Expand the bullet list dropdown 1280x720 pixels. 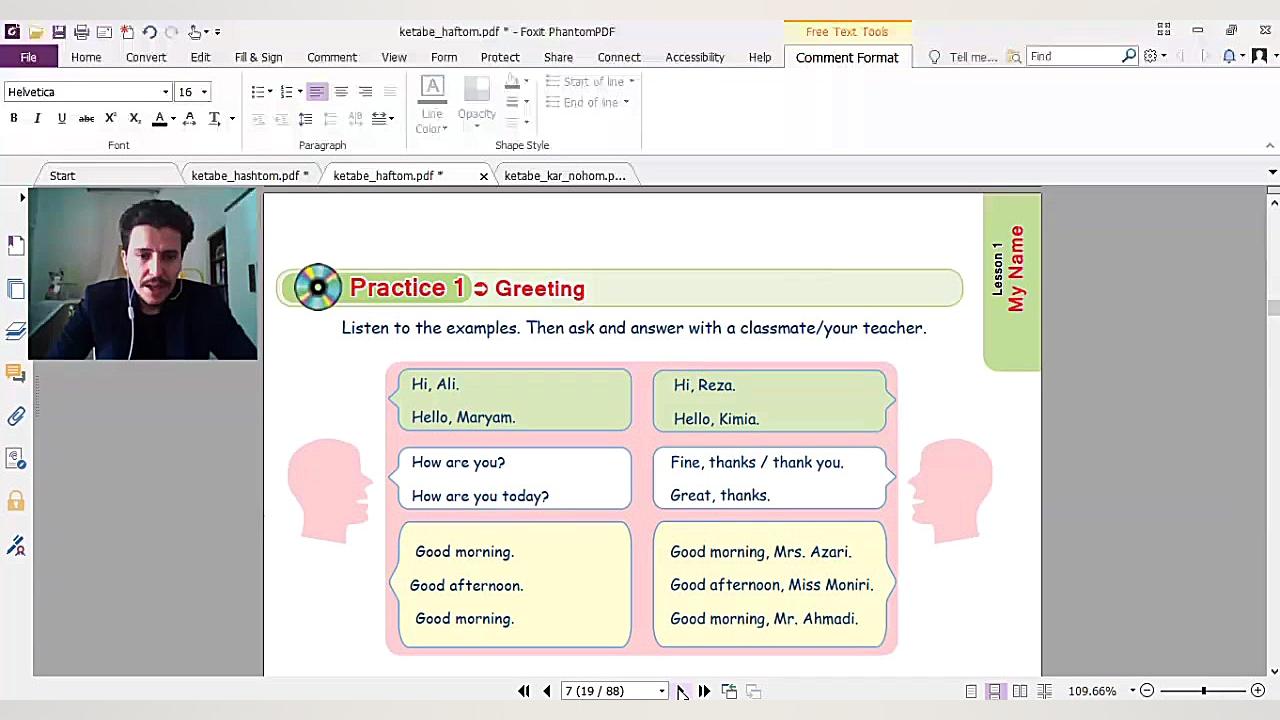point(270,92)
